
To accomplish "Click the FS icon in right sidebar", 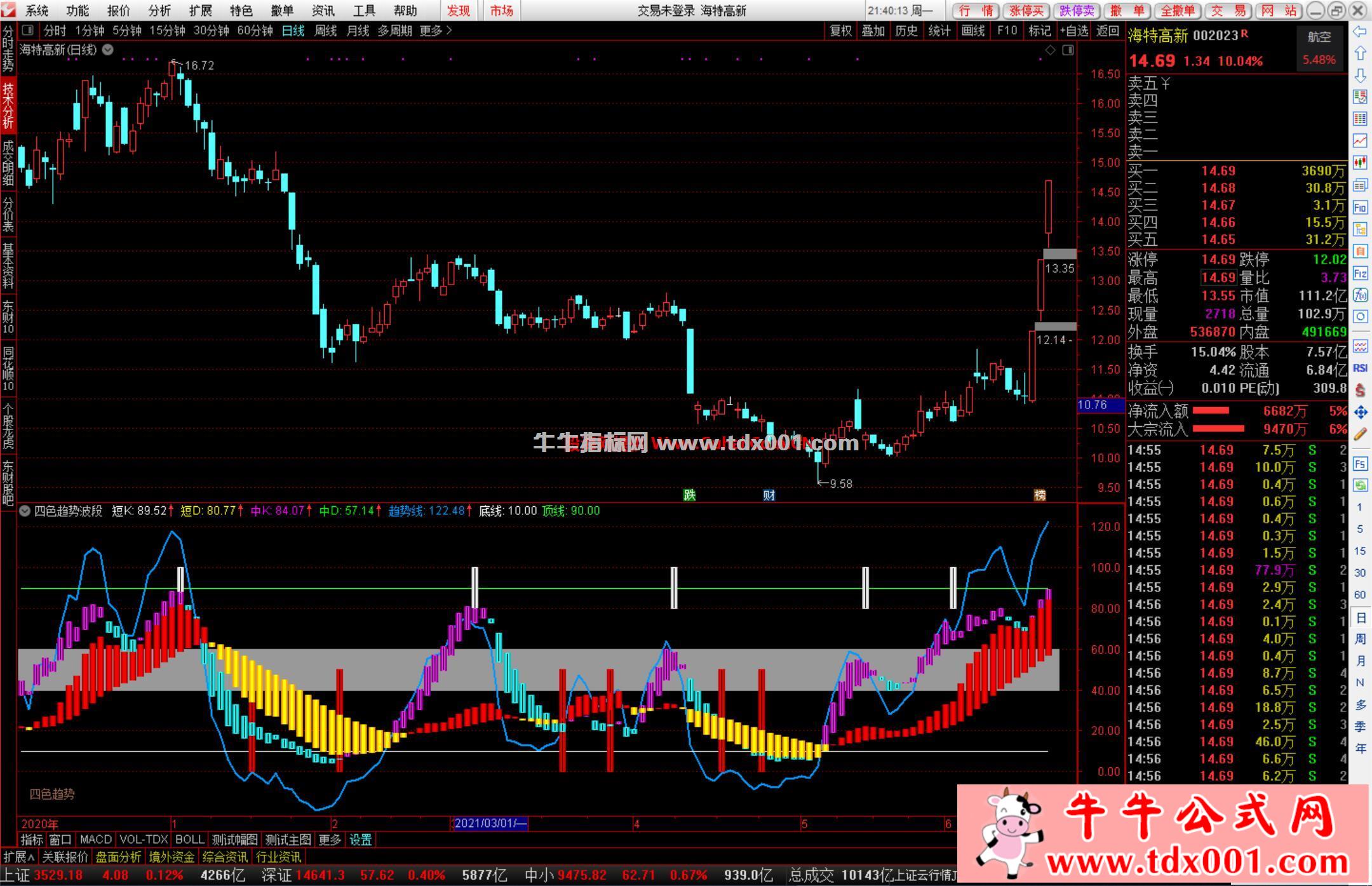I will click(x=1360, y=464).
